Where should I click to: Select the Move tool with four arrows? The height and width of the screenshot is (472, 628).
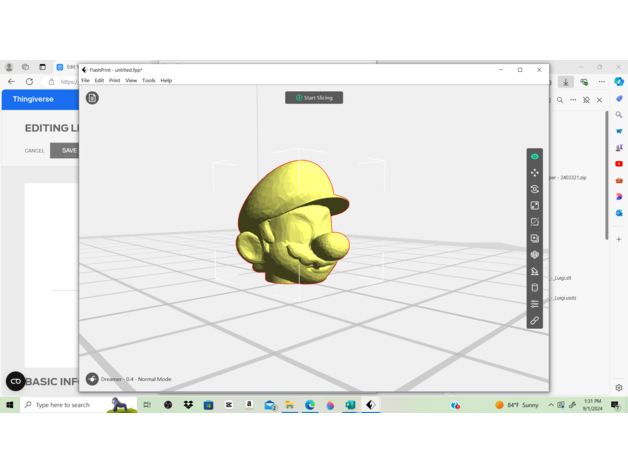coord(534,173)
